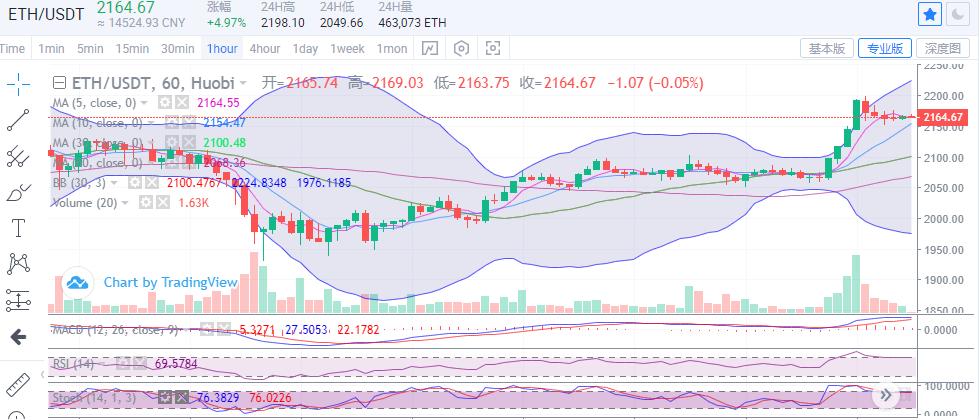
Task: Toggle night mode moon button
Action: click(957, 14)
